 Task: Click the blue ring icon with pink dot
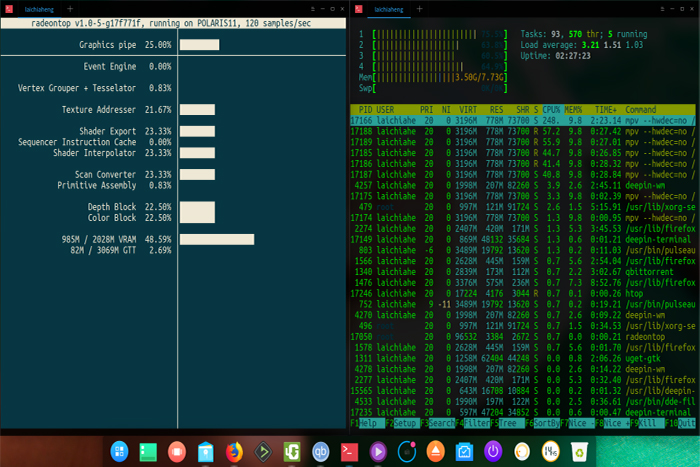(x=407, y=451)
